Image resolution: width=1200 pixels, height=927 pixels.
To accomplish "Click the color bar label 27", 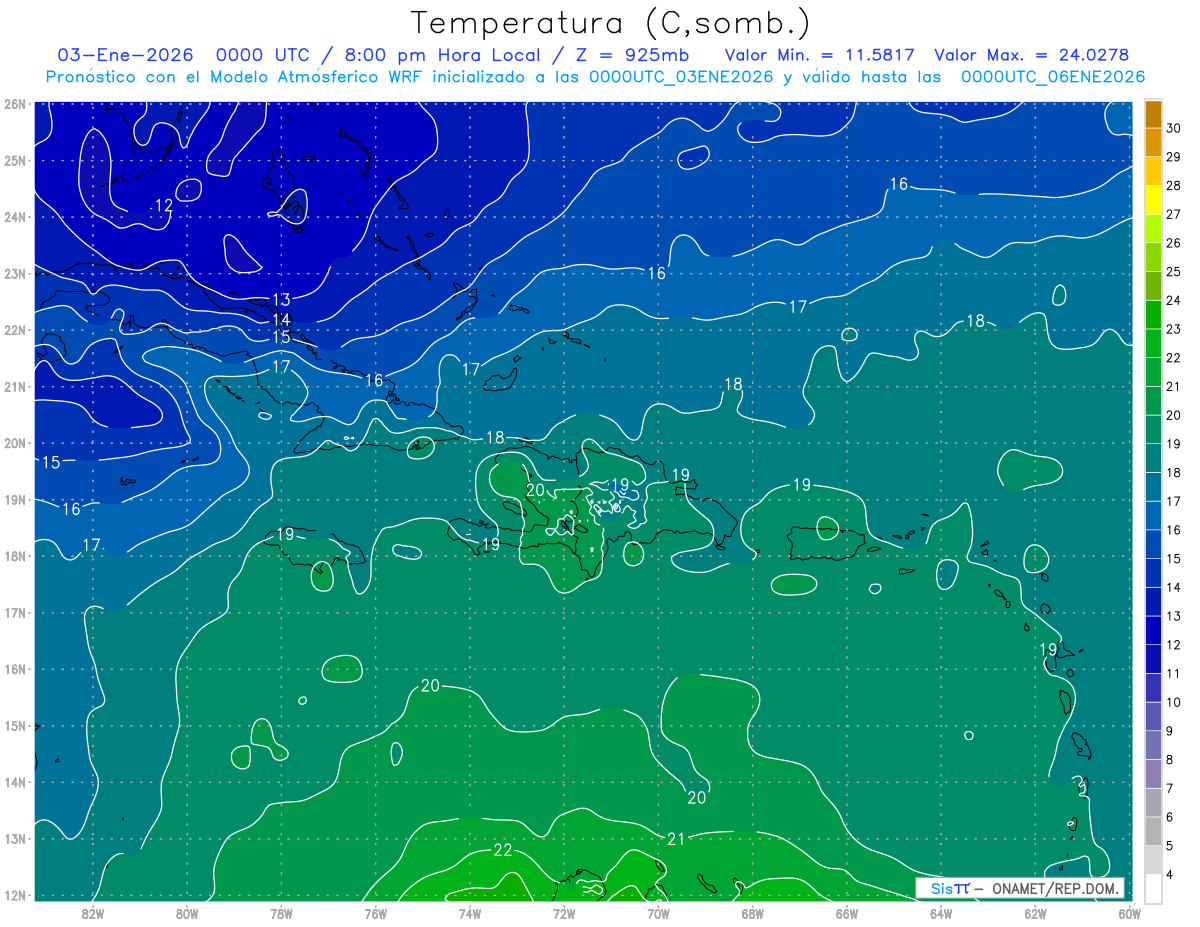I will (x=1173, y=214).
